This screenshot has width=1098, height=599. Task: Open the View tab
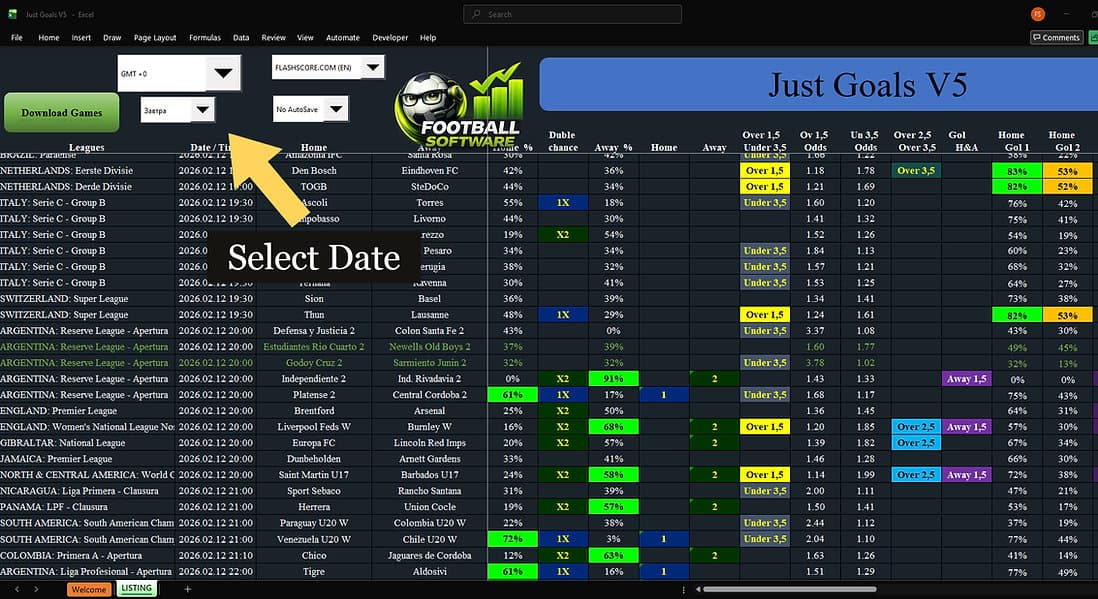[305, 38]
